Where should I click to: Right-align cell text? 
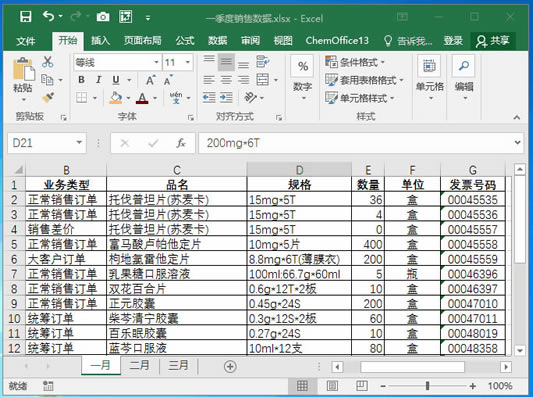point(243,80)
